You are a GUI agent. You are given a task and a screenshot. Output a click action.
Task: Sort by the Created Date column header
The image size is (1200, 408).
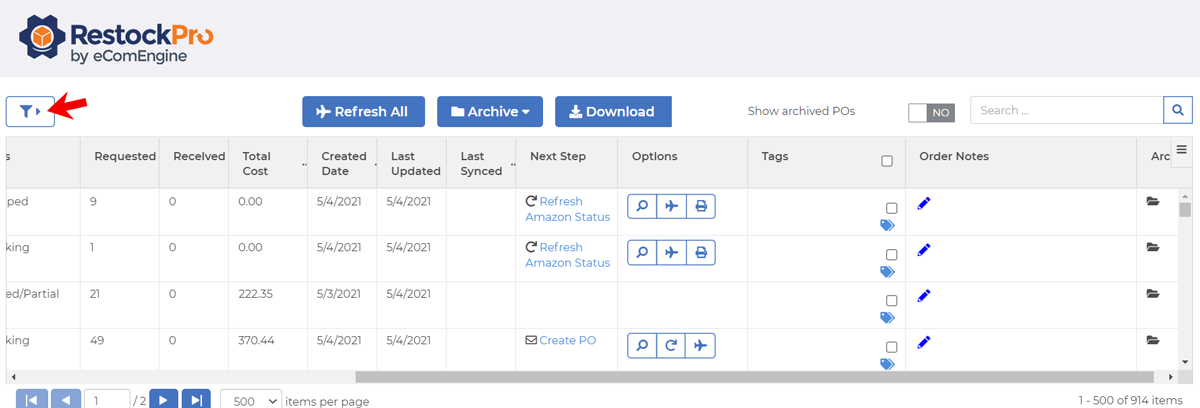coord(343,163)
